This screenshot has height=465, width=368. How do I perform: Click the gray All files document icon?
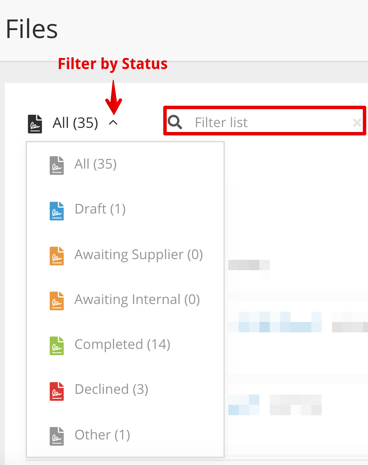(57, 165)
